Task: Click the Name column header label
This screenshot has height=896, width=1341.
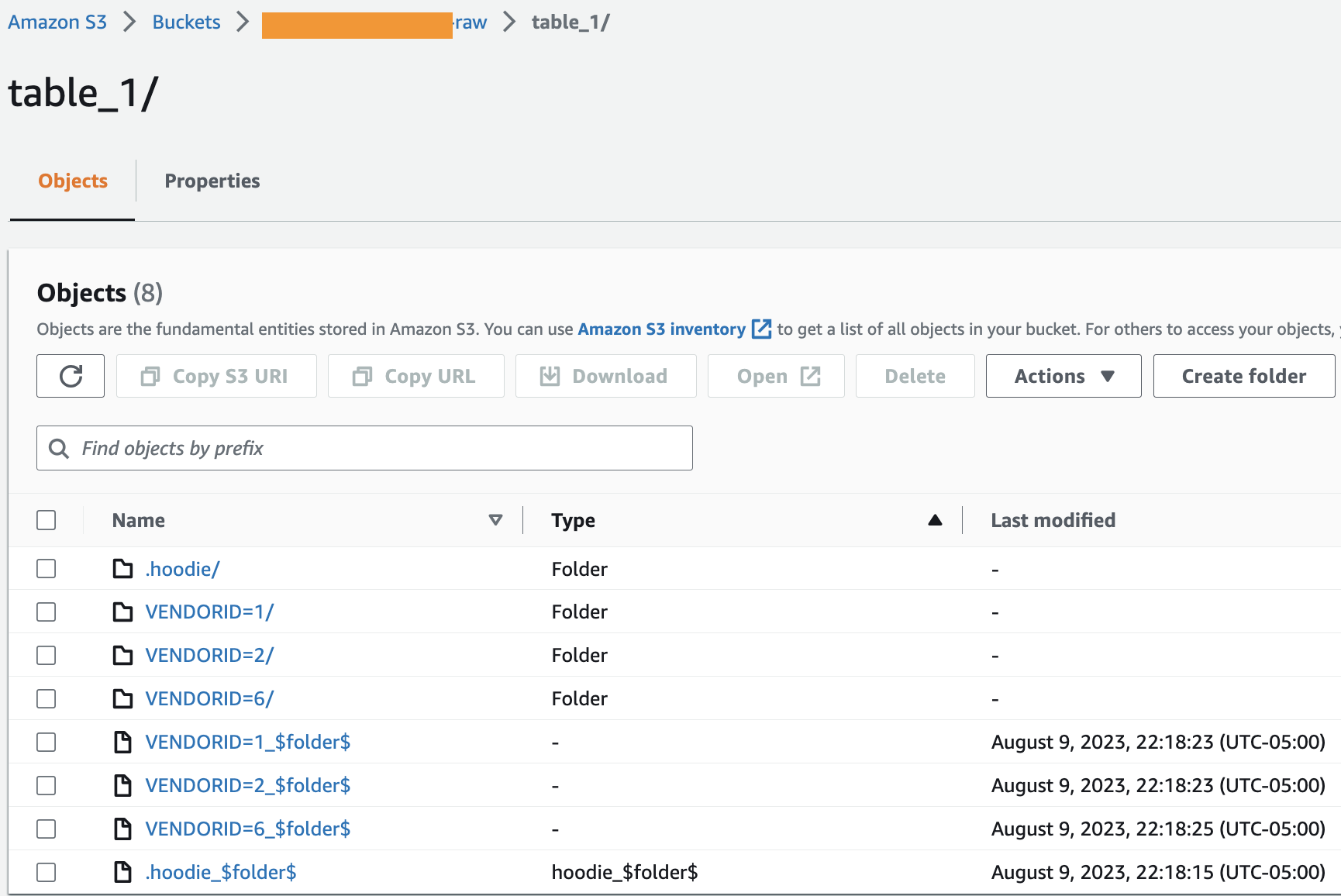Action: coord(139,520)
